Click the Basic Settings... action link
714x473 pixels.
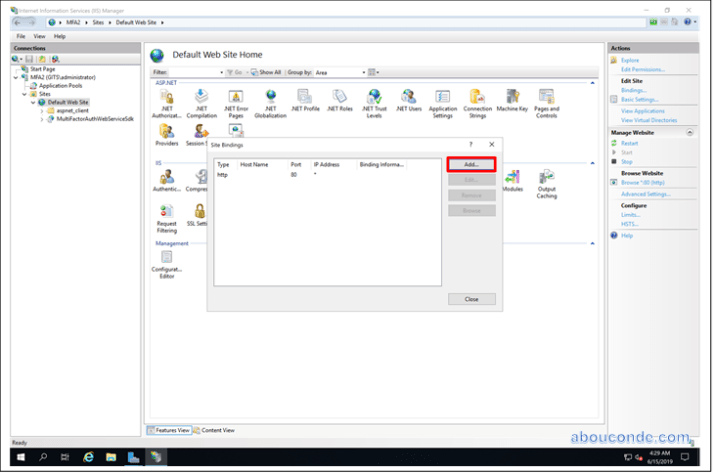640,99
